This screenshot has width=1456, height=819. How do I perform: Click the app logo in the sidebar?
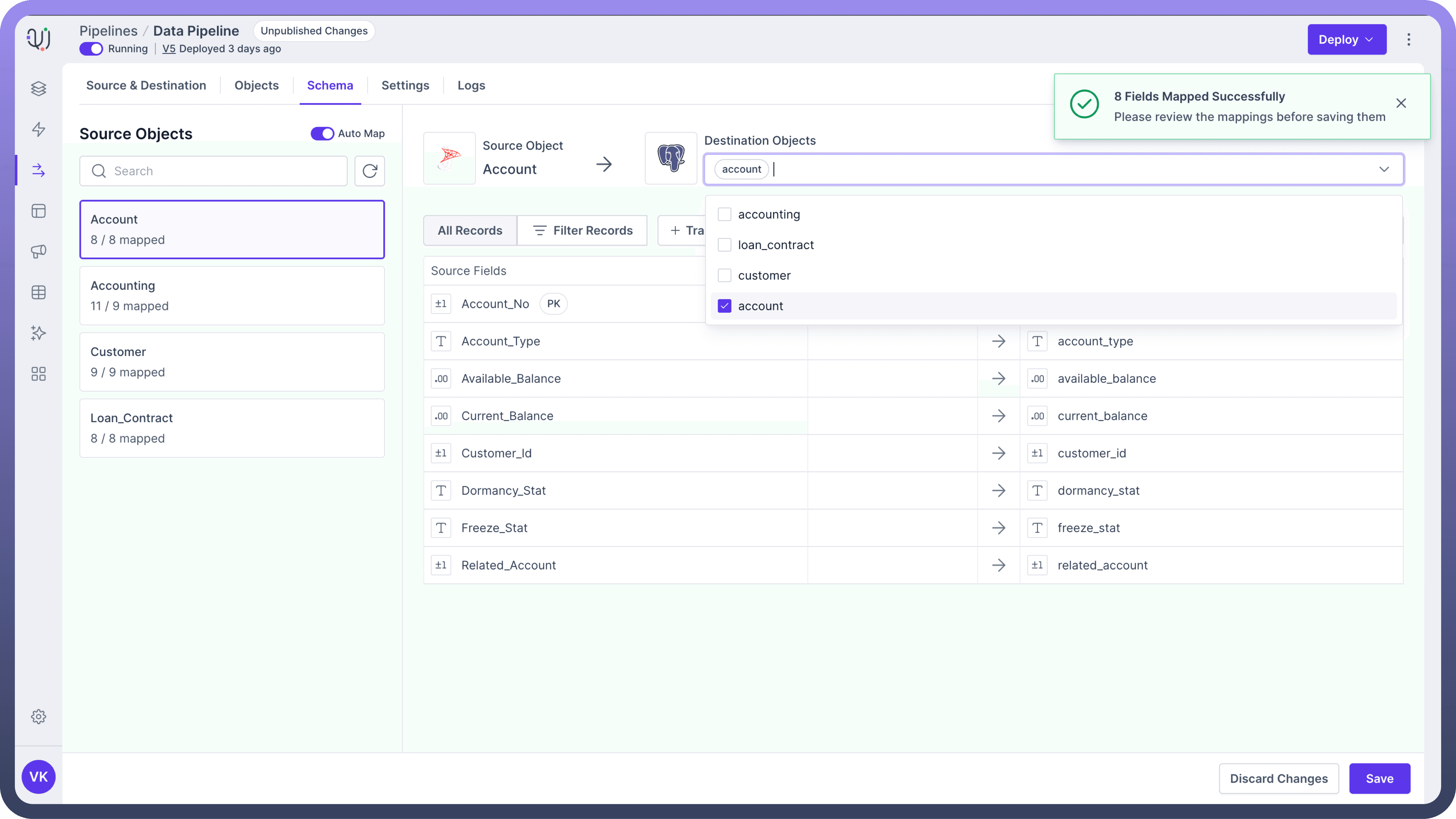click(38, 38)
